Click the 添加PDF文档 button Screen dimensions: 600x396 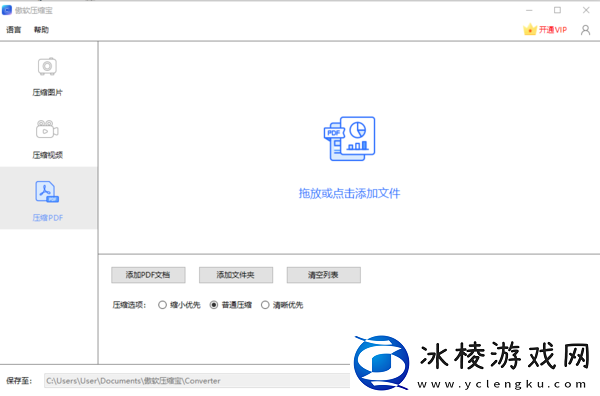click(x=148, y=275)
